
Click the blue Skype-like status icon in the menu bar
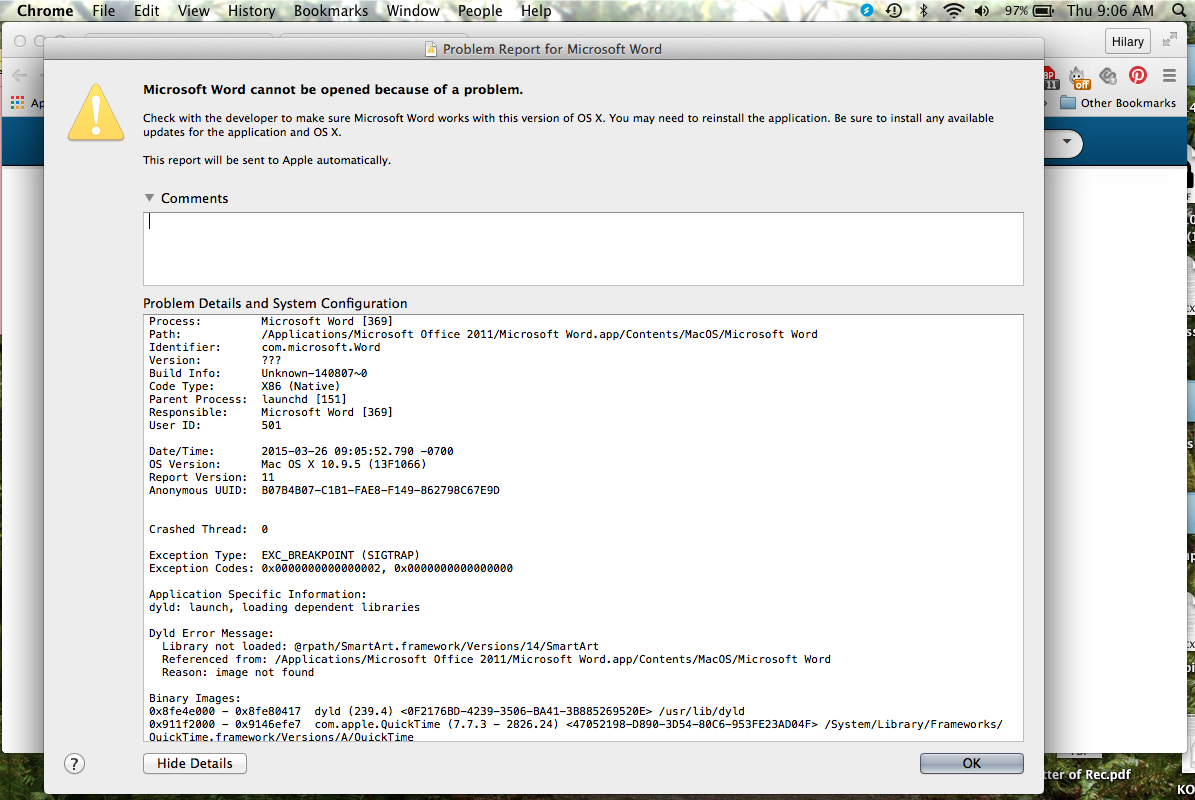[x=867, y=11]
